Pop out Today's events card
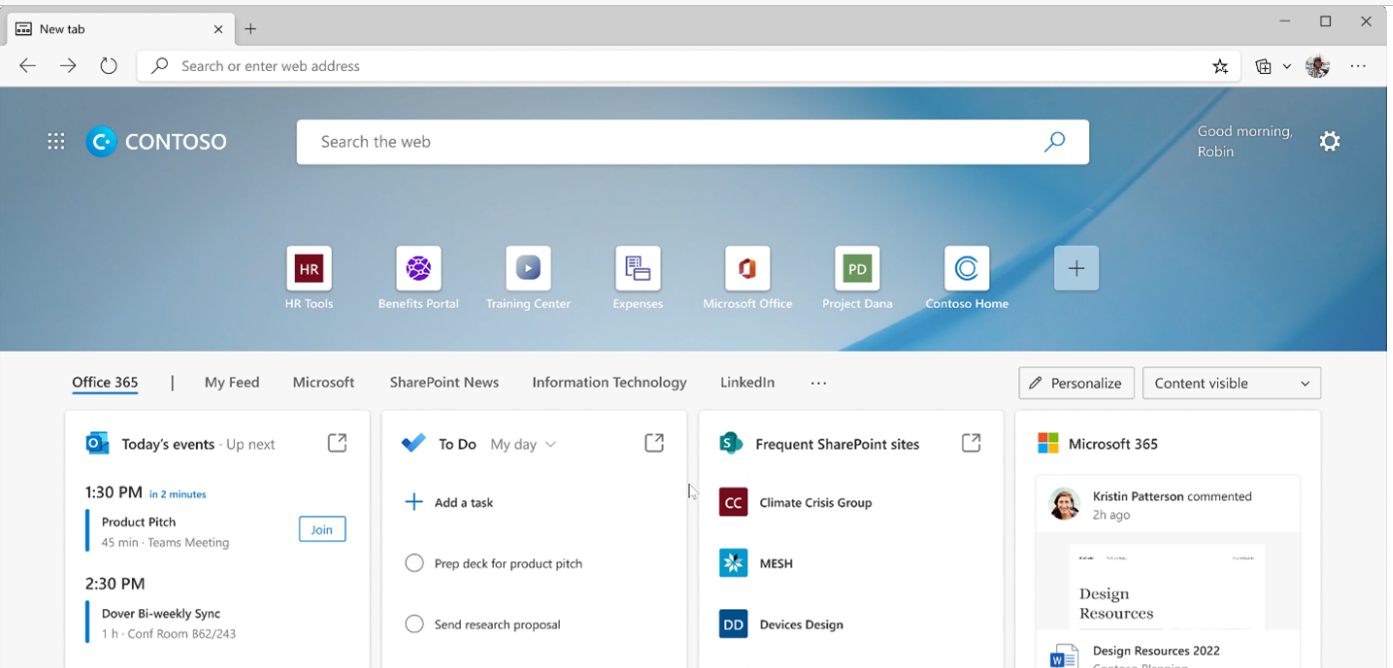 click(337, 443)
